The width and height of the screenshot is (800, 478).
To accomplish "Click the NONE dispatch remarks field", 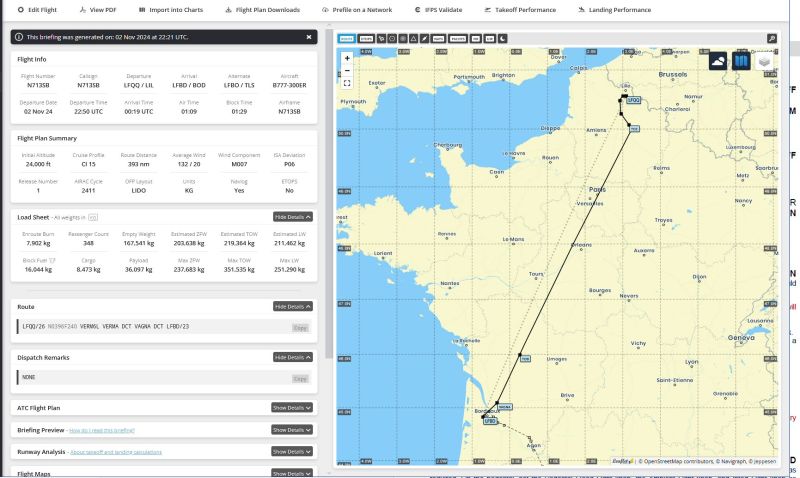I will (x=163, y=378).
